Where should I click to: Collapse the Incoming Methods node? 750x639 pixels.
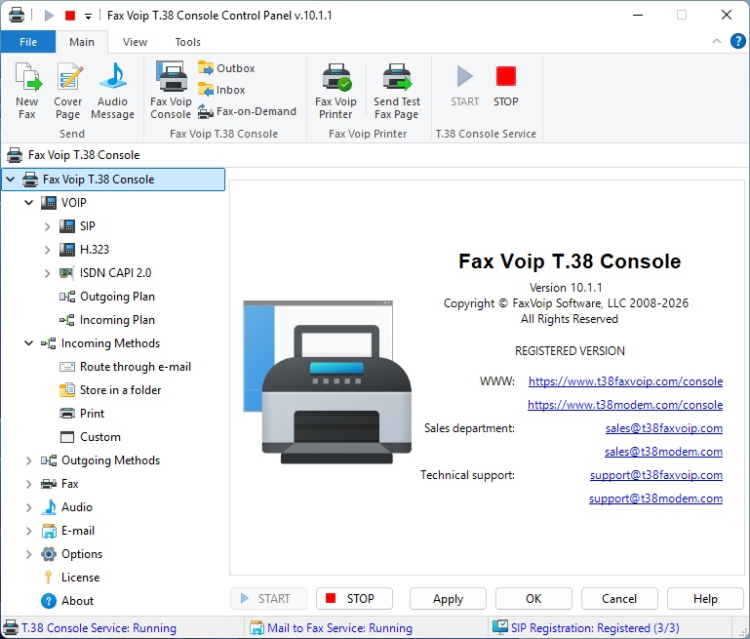29,343
